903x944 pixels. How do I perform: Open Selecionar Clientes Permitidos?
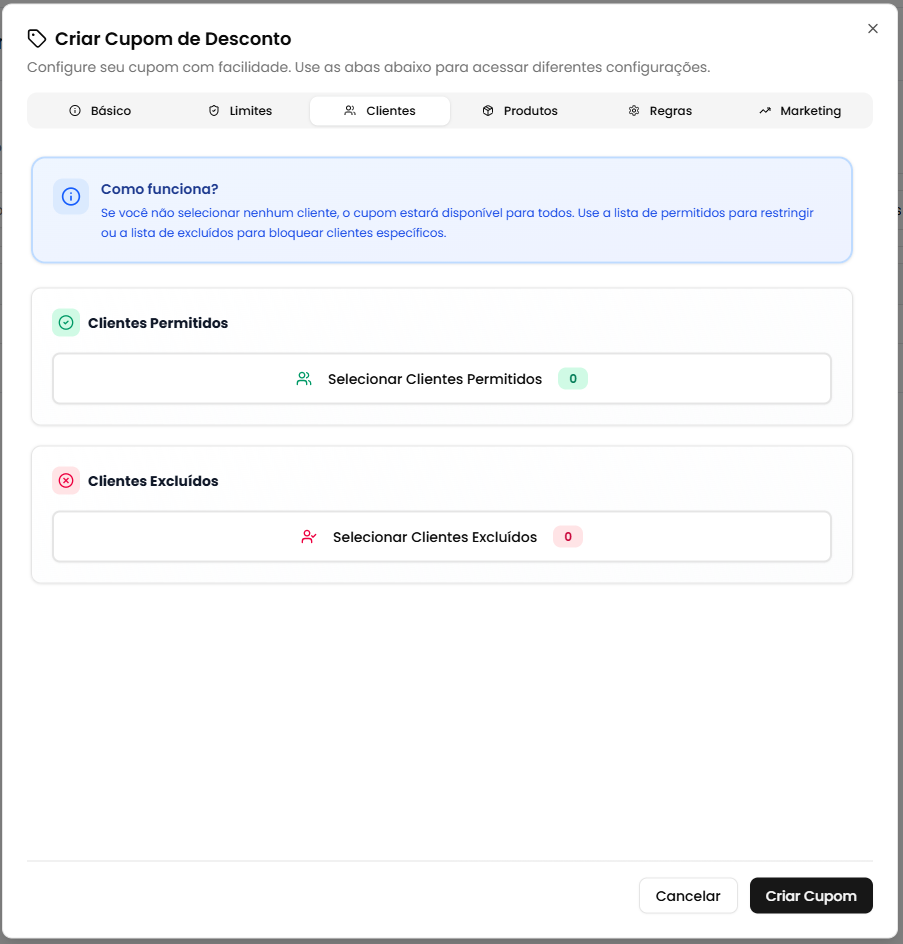click(442, 379)
